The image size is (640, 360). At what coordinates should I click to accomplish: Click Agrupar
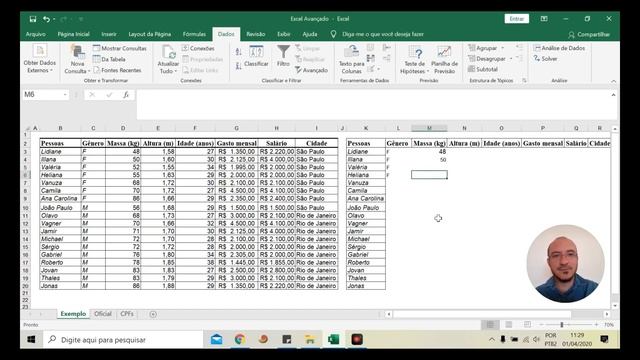483,48
